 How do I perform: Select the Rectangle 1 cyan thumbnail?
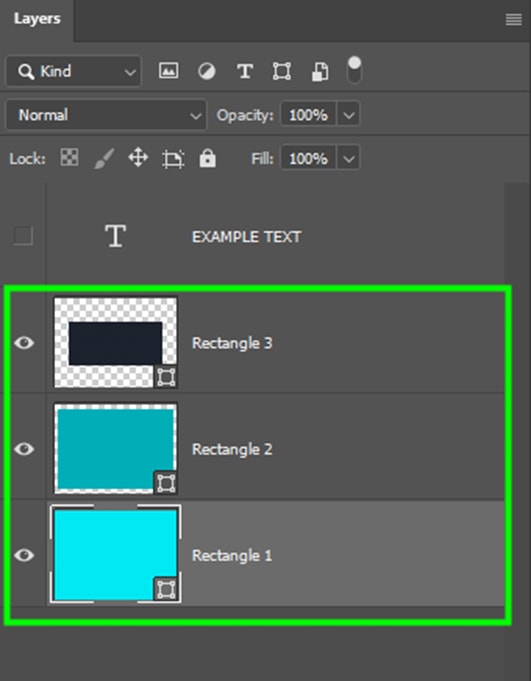(115, 554)
